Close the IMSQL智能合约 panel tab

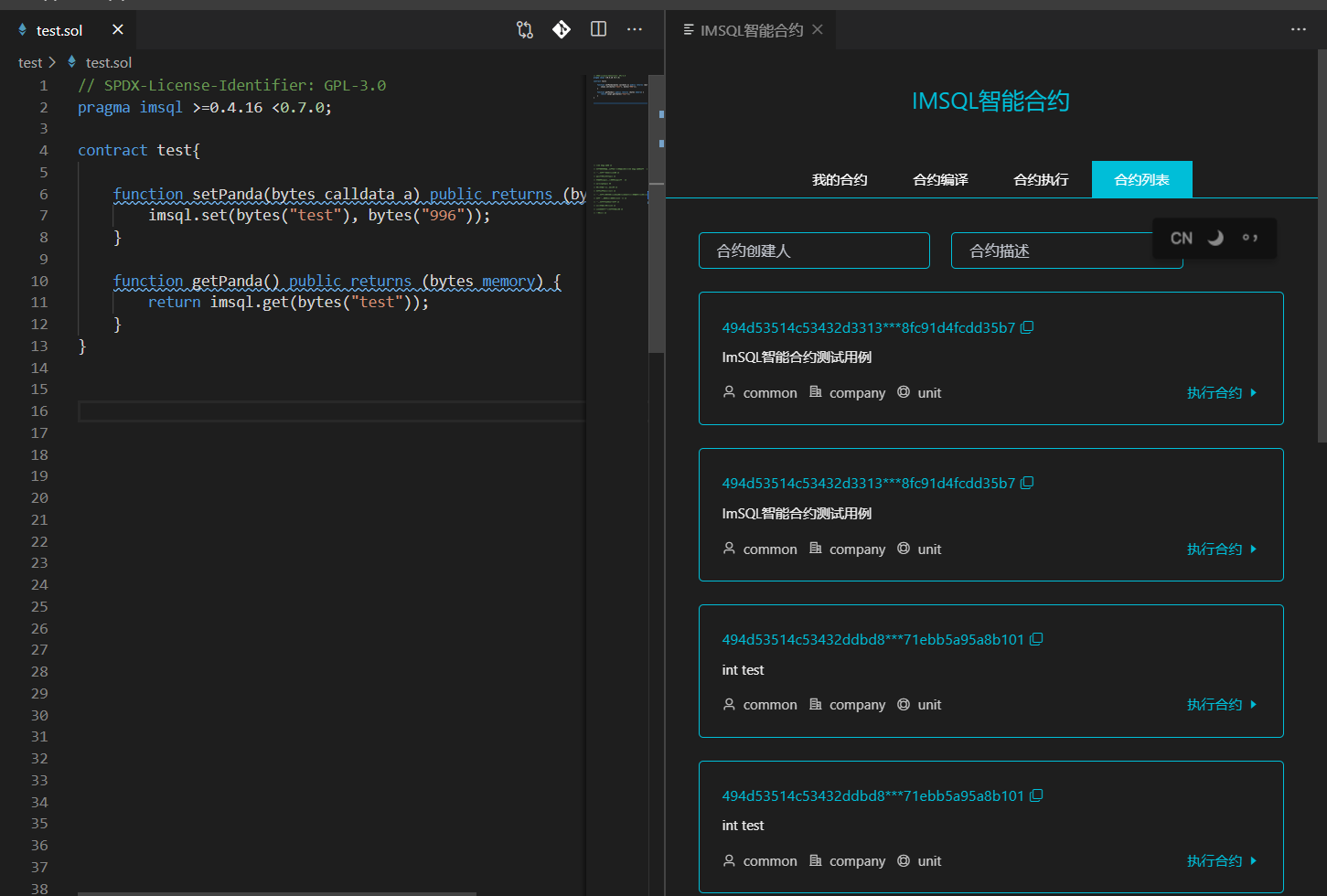[x=818, y=29]
